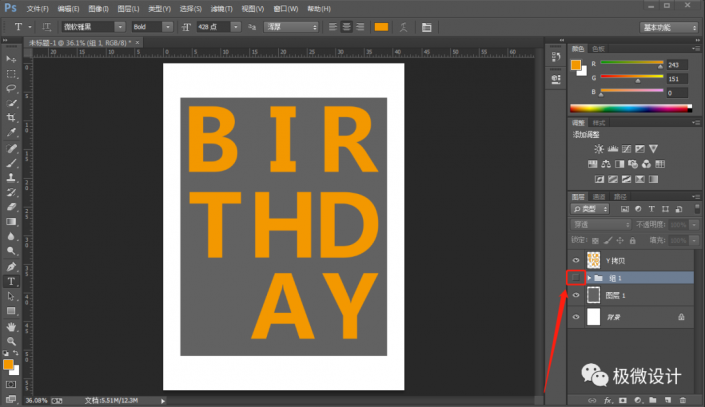
Task: Select the Horizontal Type tool in the toolbox
Action: click(x=11, y=282)
